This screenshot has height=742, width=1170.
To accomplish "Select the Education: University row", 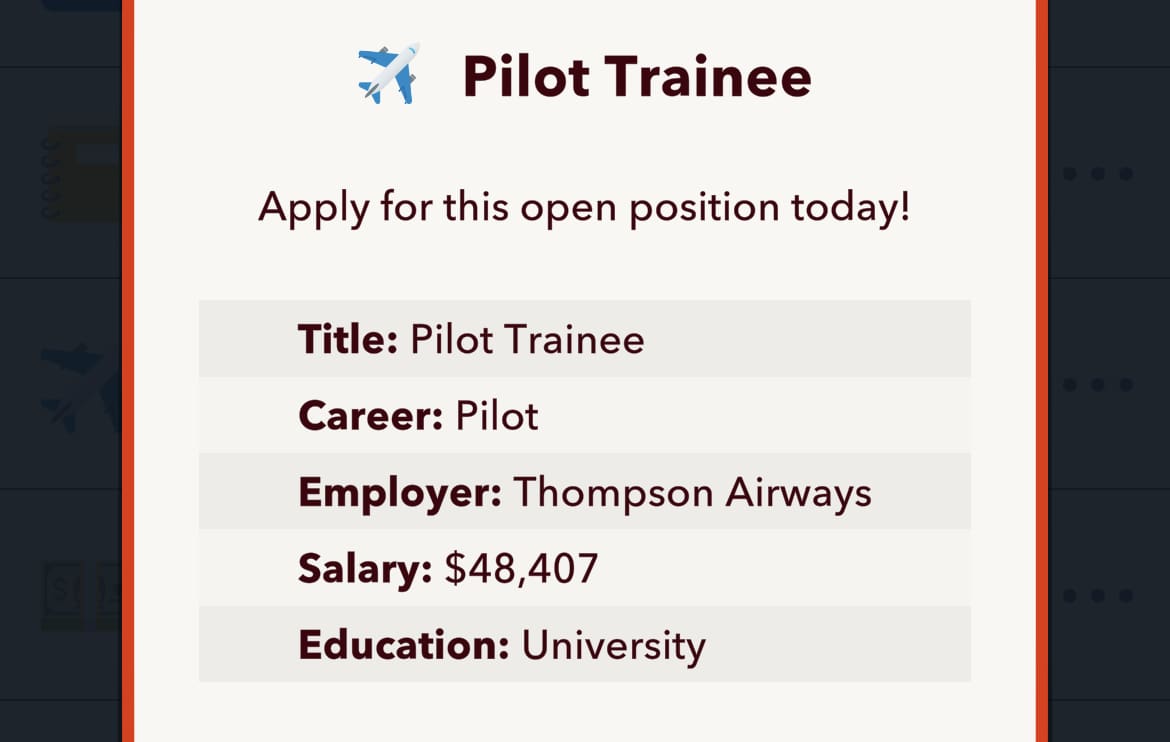I will tap(585, 645).
